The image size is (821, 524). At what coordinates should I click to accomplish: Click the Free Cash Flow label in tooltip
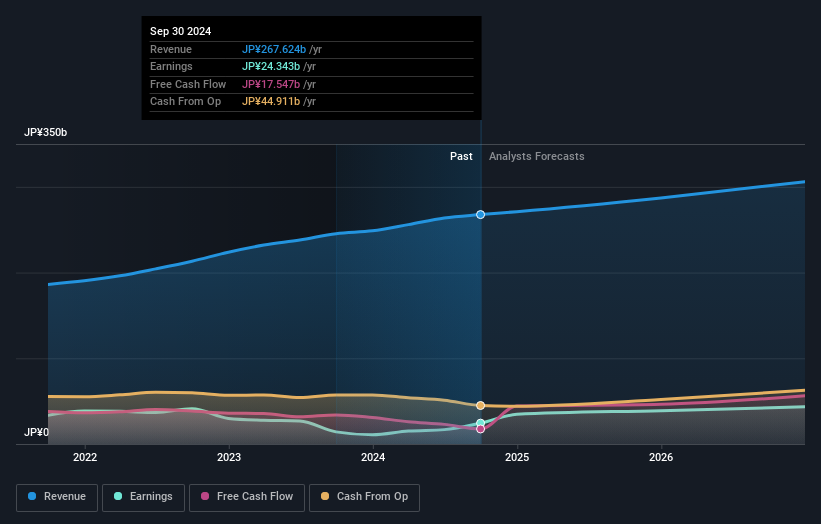pos(188,84)
